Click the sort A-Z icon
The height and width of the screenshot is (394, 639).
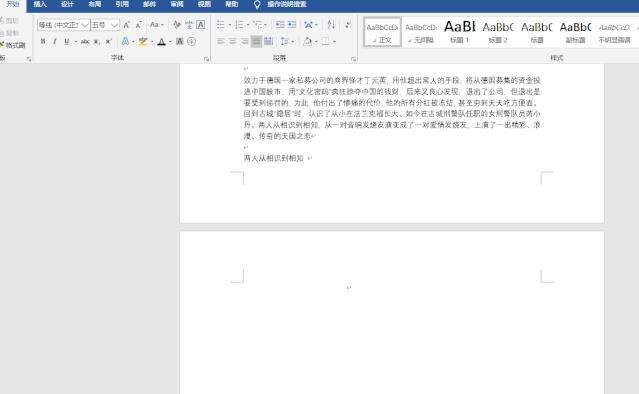(331, 25)
